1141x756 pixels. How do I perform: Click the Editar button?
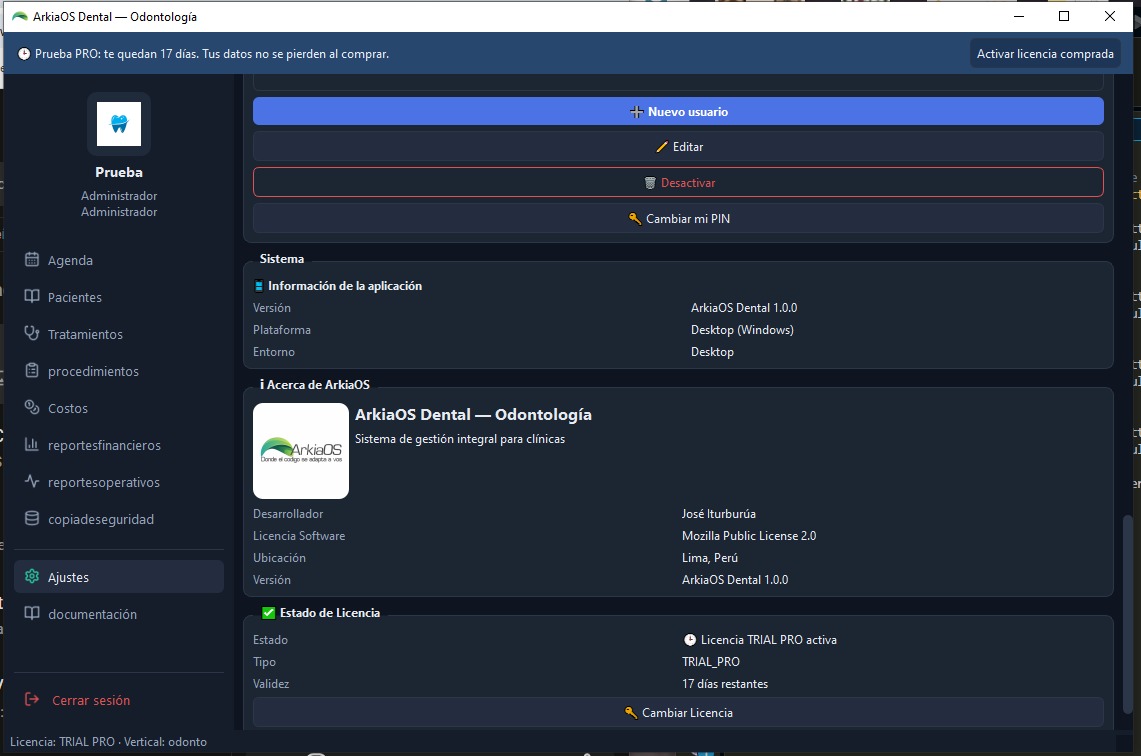(678, 146)
